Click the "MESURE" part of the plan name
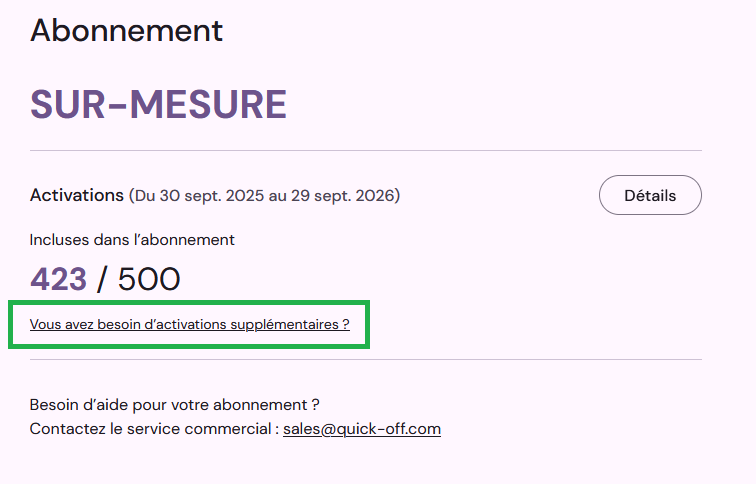The image size is (756, 484). click(208, 104)
